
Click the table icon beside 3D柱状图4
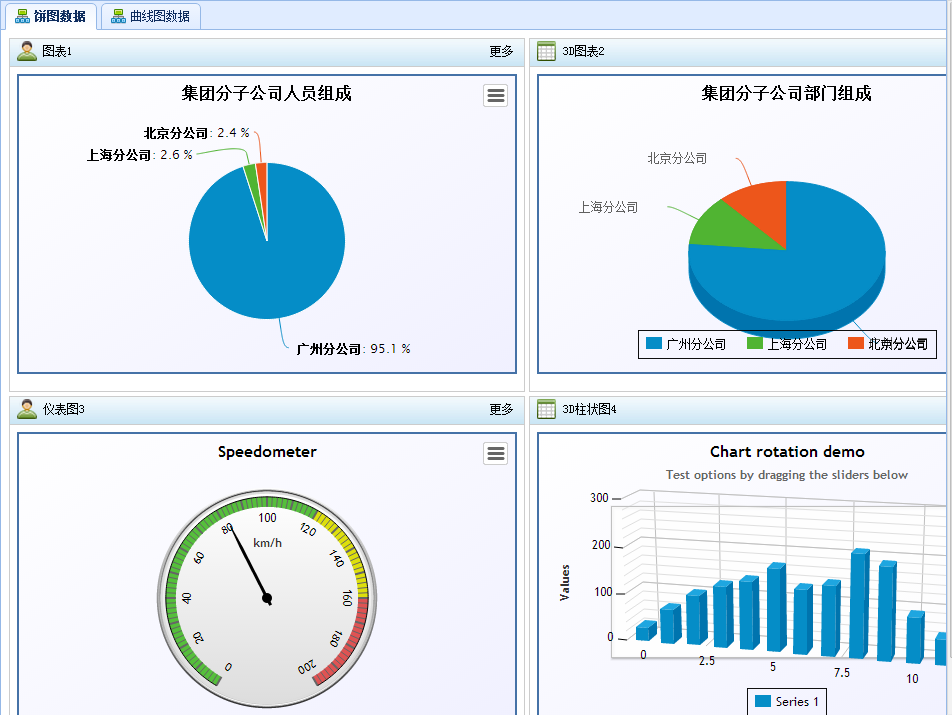pyautogui.click(x=546, y=409)
